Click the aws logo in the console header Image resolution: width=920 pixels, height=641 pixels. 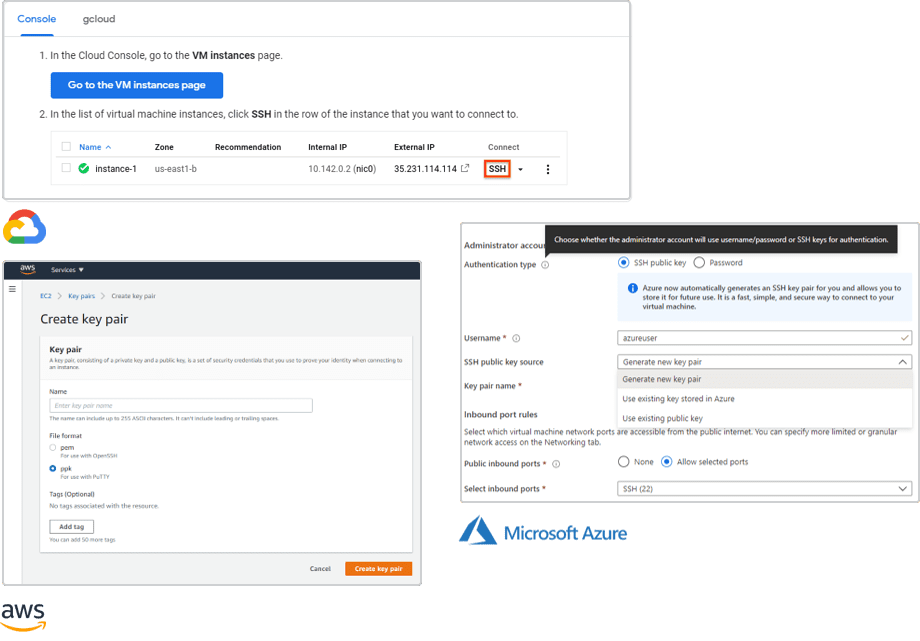pos(28,269)
